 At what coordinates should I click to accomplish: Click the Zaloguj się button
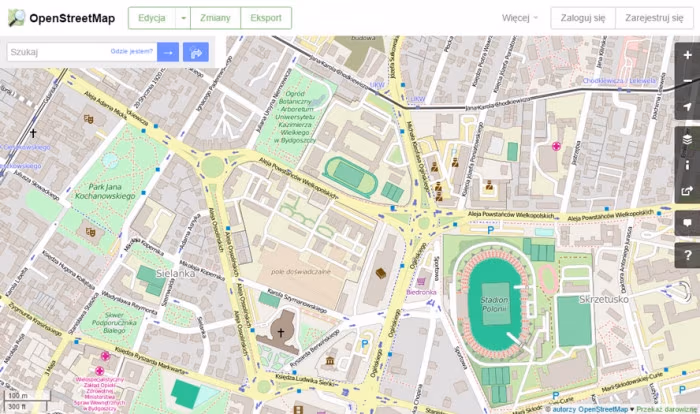point(583,18)
